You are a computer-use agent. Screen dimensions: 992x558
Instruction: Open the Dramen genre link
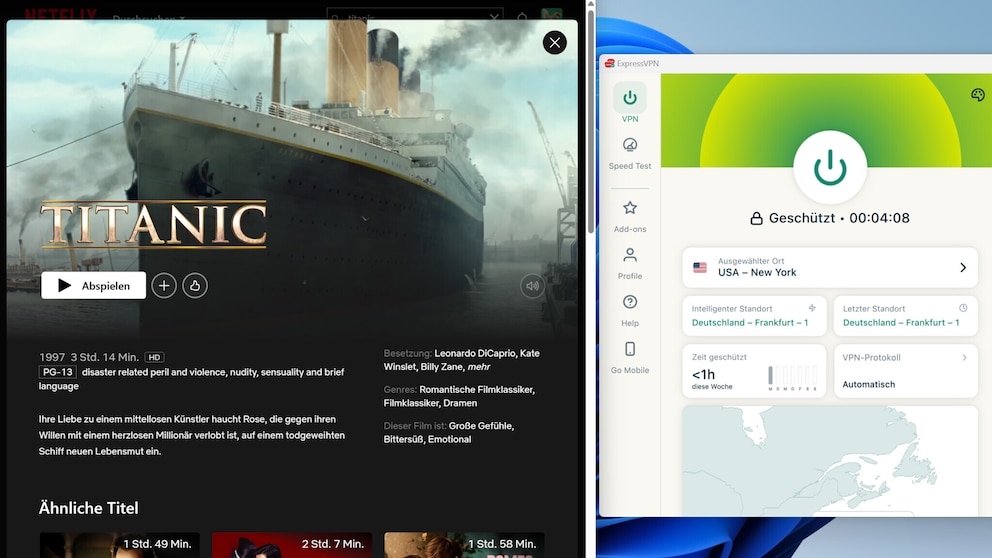(460, 402)
